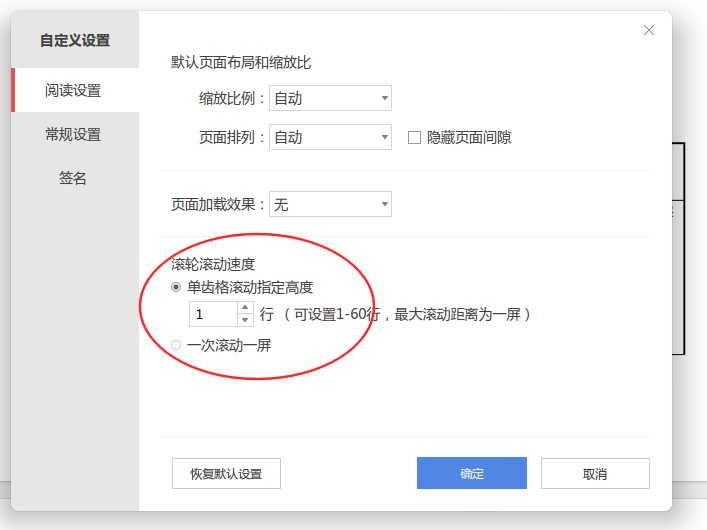Click the 默认页面布局和缩放比 heading

coord(241,62)
